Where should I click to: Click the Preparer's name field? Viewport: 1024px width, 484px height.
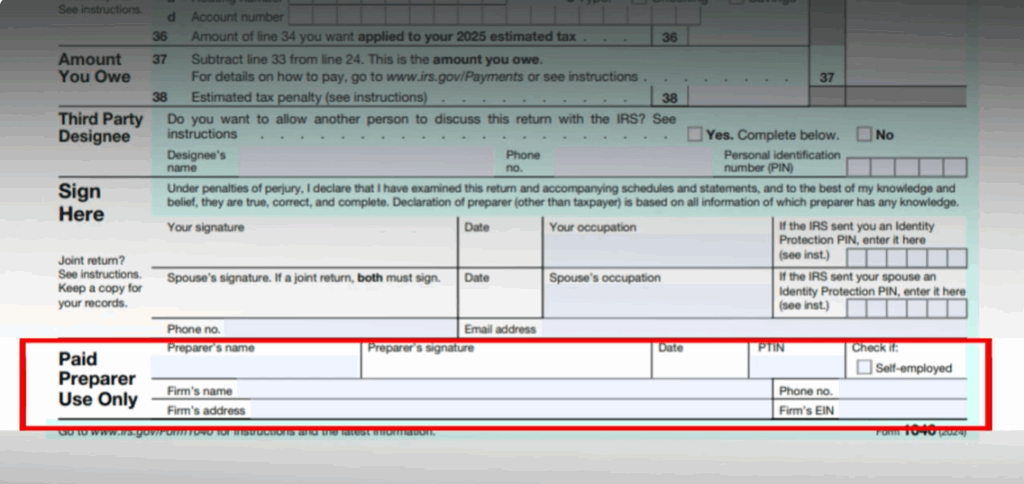[256, 366]
